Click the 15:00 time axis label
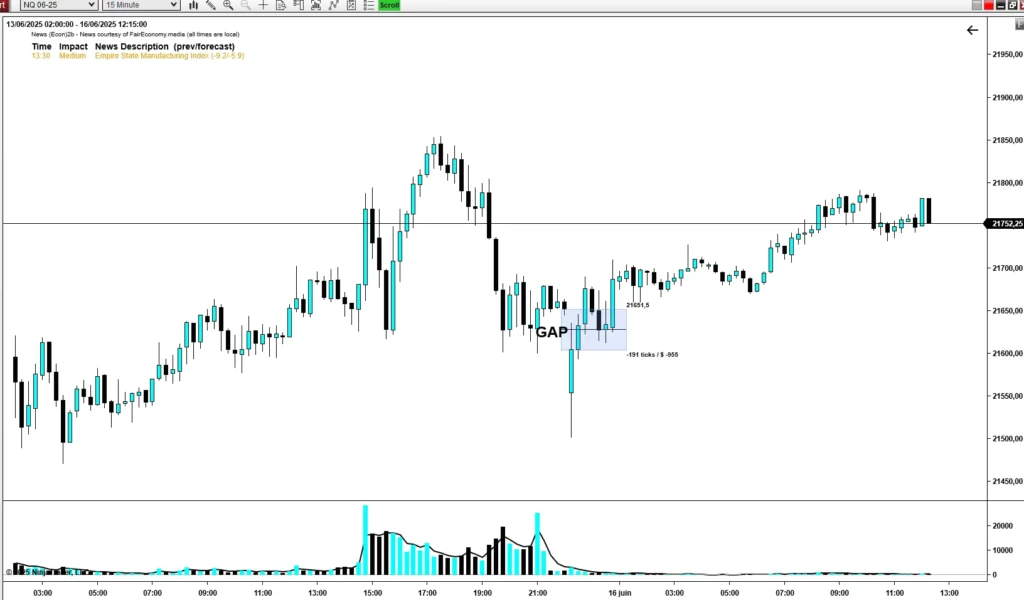Screen dimensions: 1024x600 tap(372, 593)
